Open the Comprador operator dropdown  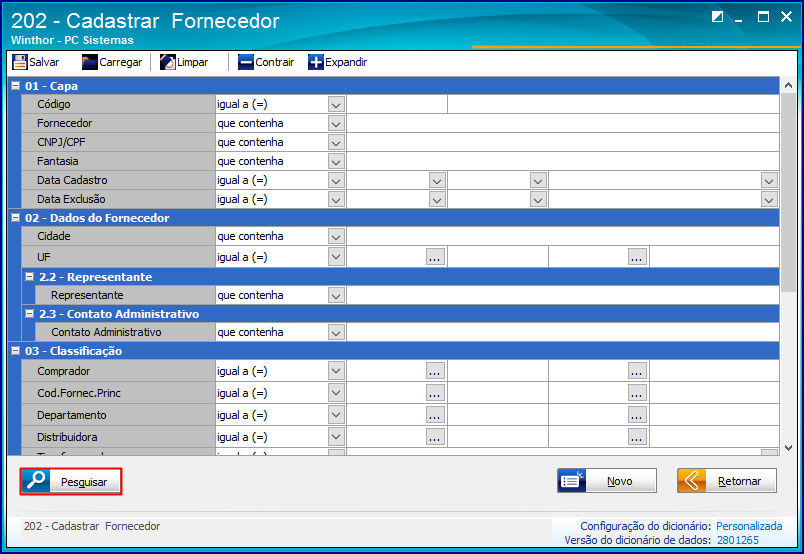tap(336, 370)
